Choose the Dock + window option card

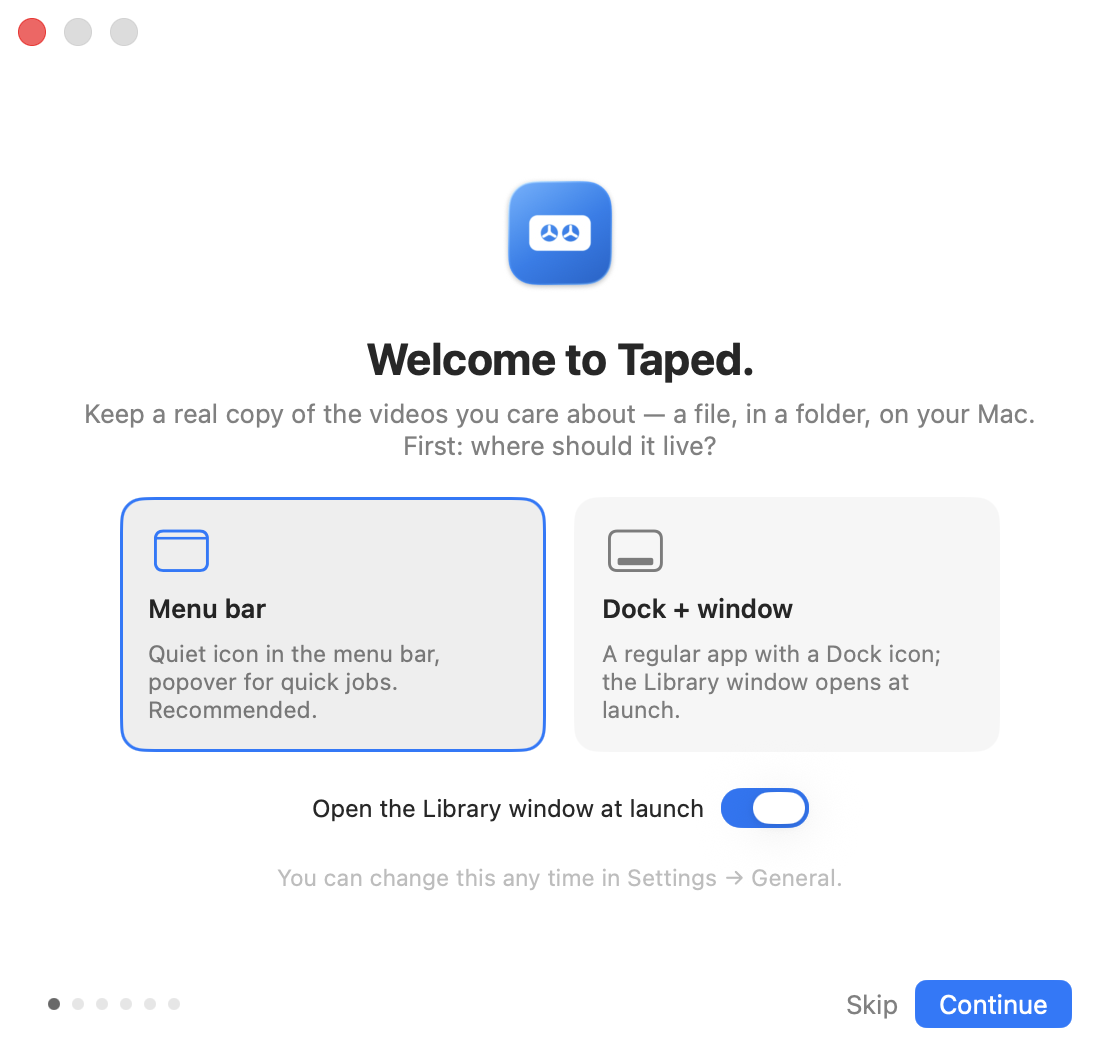tap(786, 624)
